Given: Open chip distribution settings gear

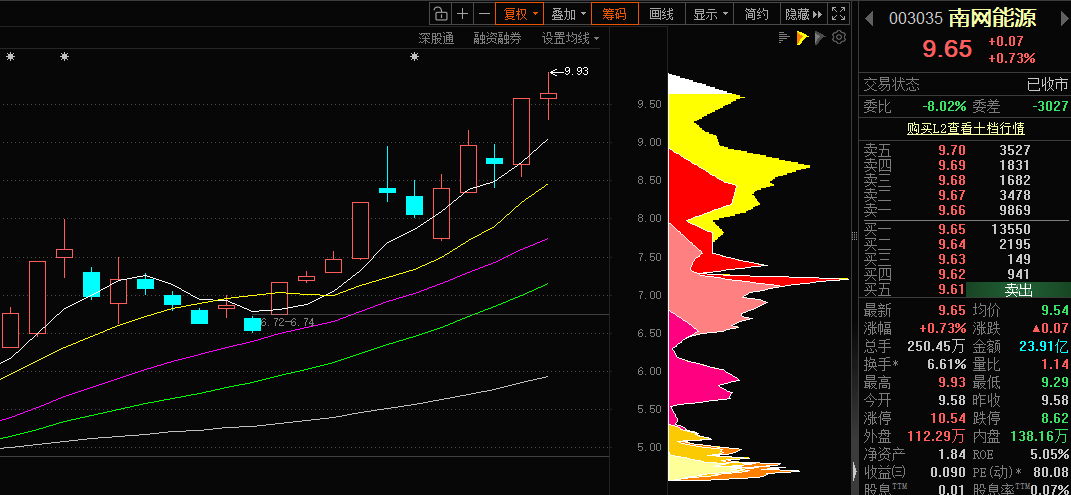Looking at the screenshot, I should [839, 38].
